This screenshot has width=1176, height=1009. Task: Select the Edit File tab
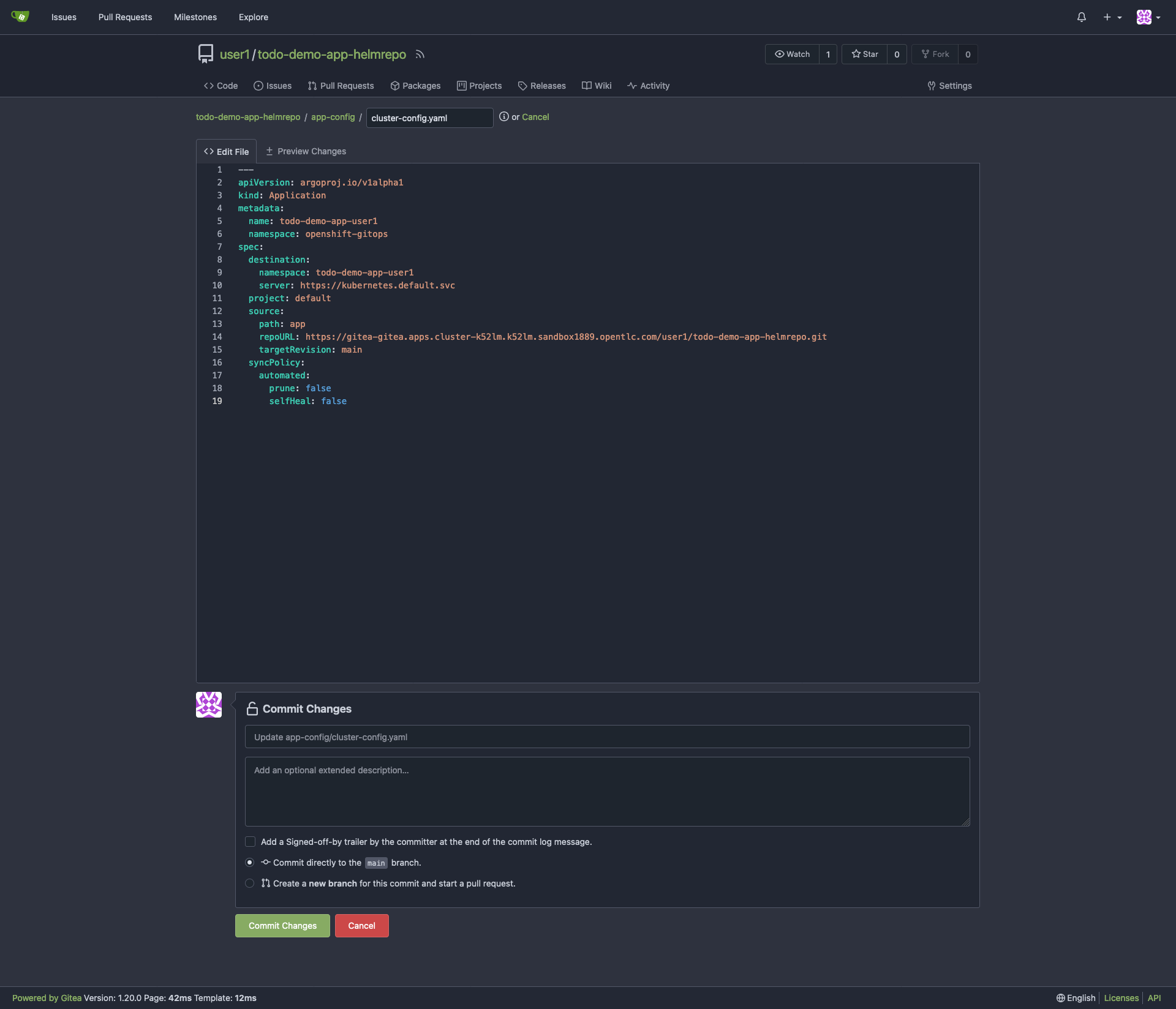(226, 151)
